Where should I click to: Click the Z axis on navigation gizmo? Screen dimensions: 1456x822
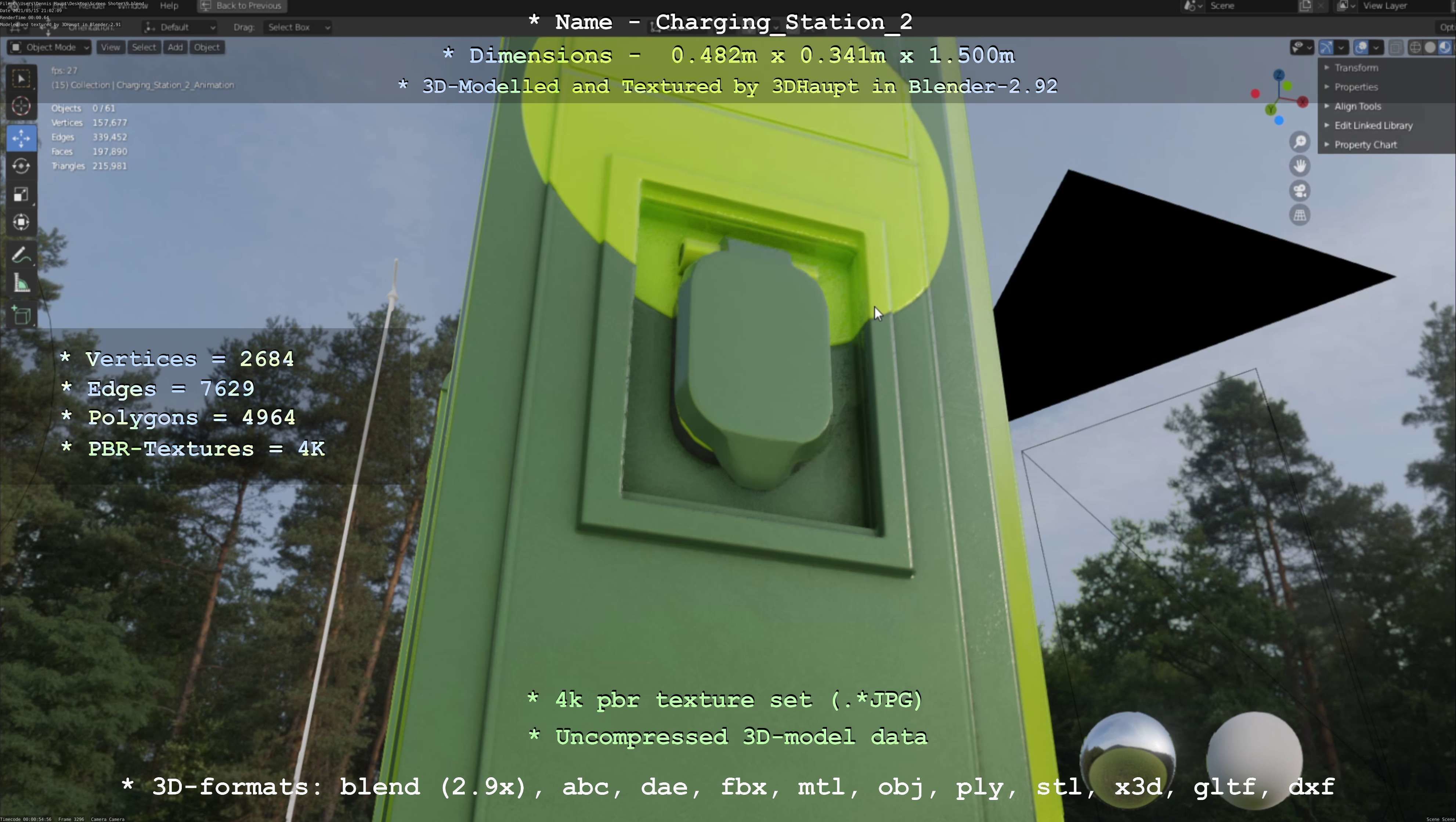point(1279,75)
